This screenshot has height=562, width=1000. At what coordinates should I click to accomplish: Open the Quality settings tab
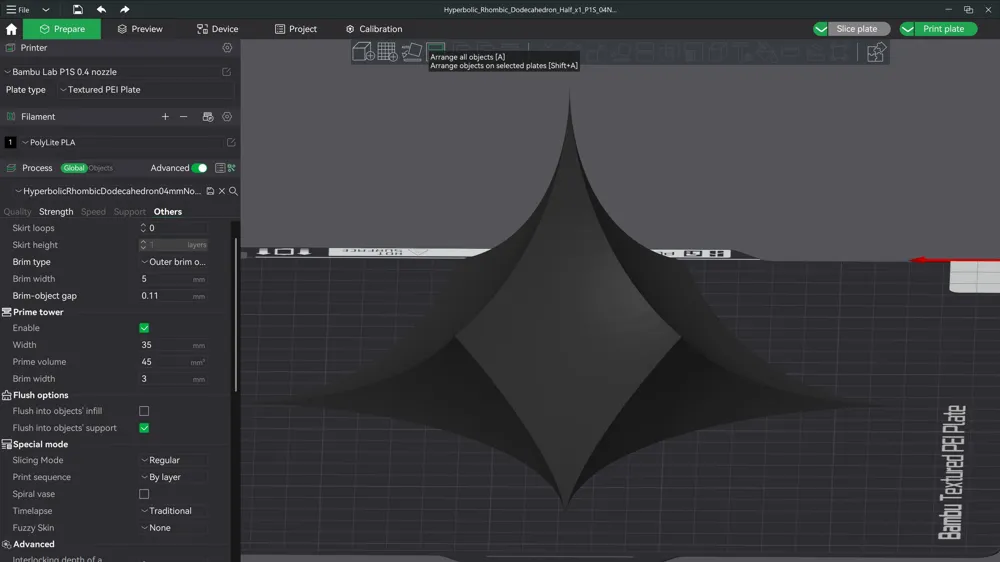click(17, 212)
